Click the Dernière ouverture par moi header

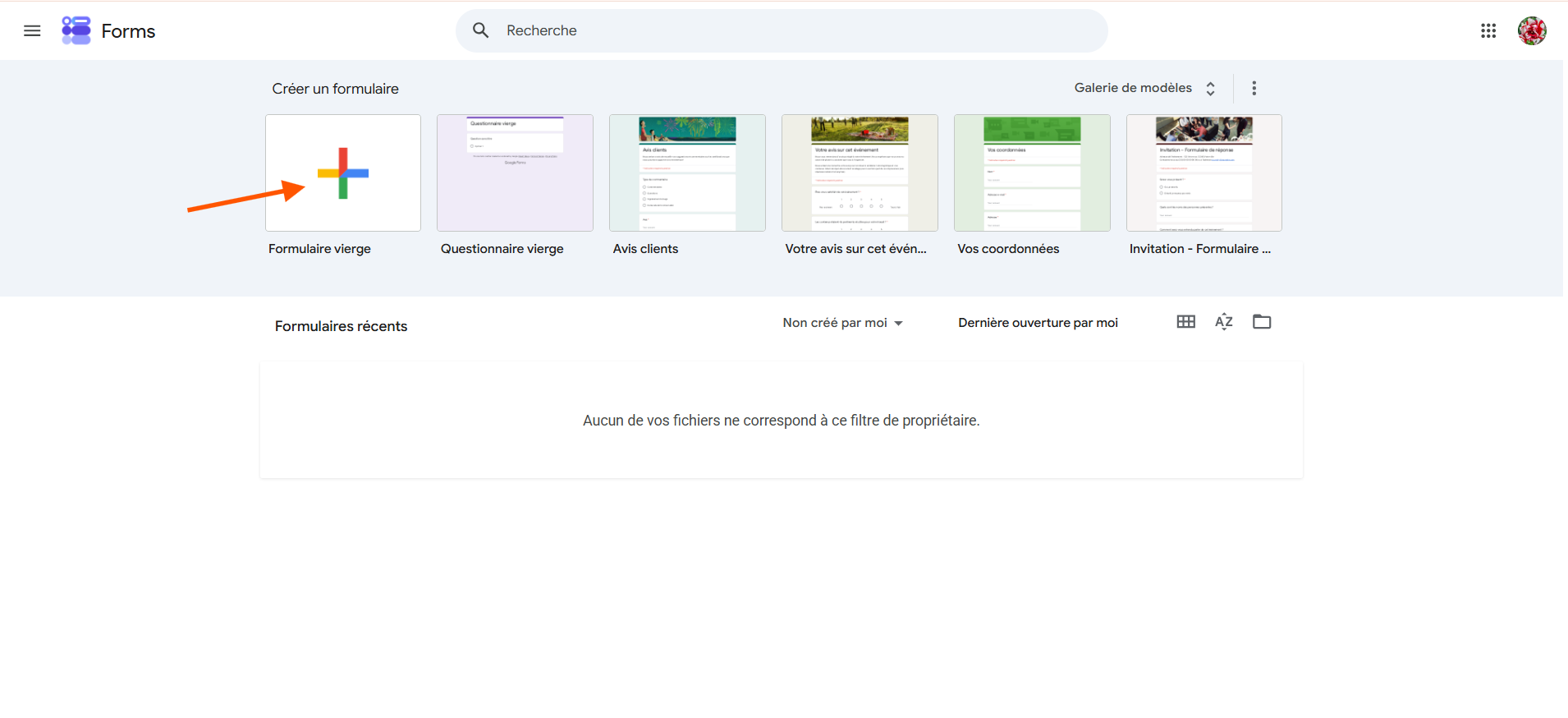click(x=1038, y=323)
